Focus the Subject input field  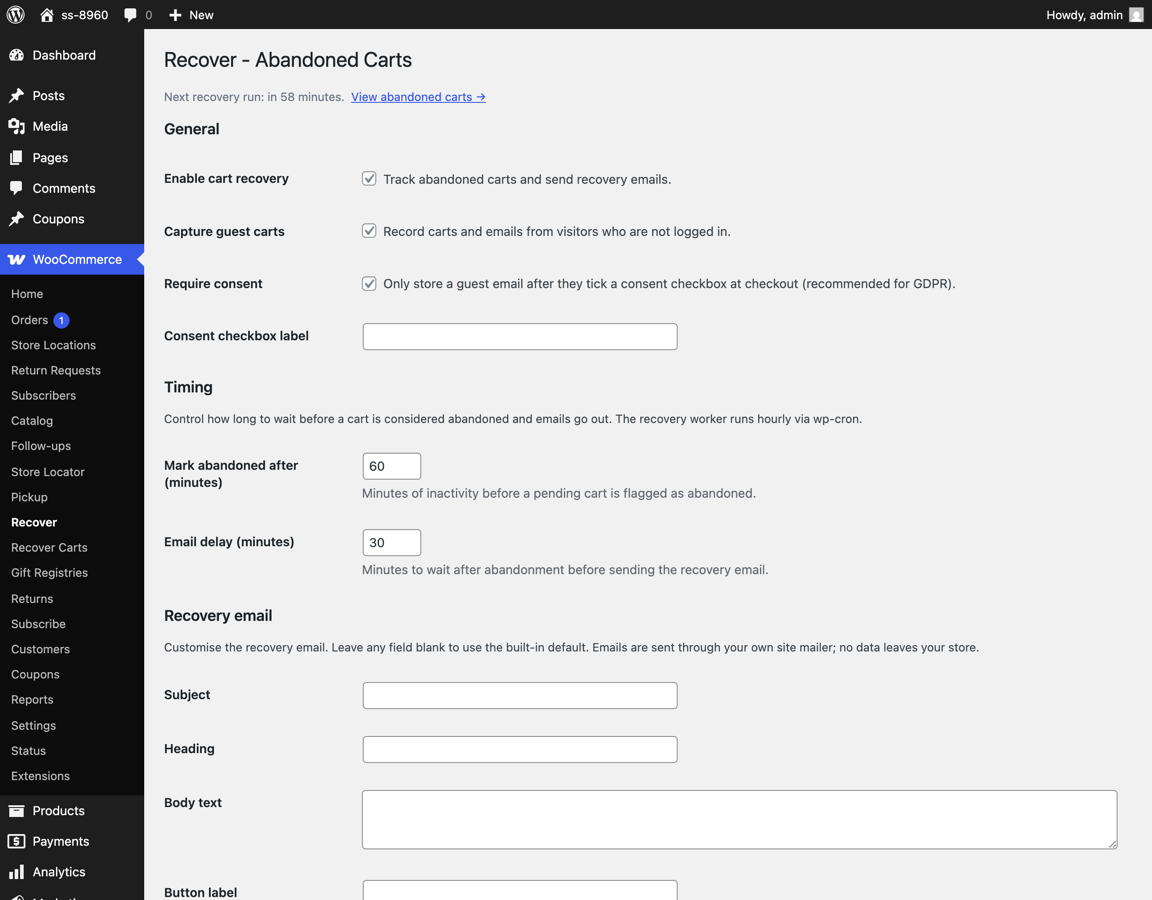click(520, 696)
